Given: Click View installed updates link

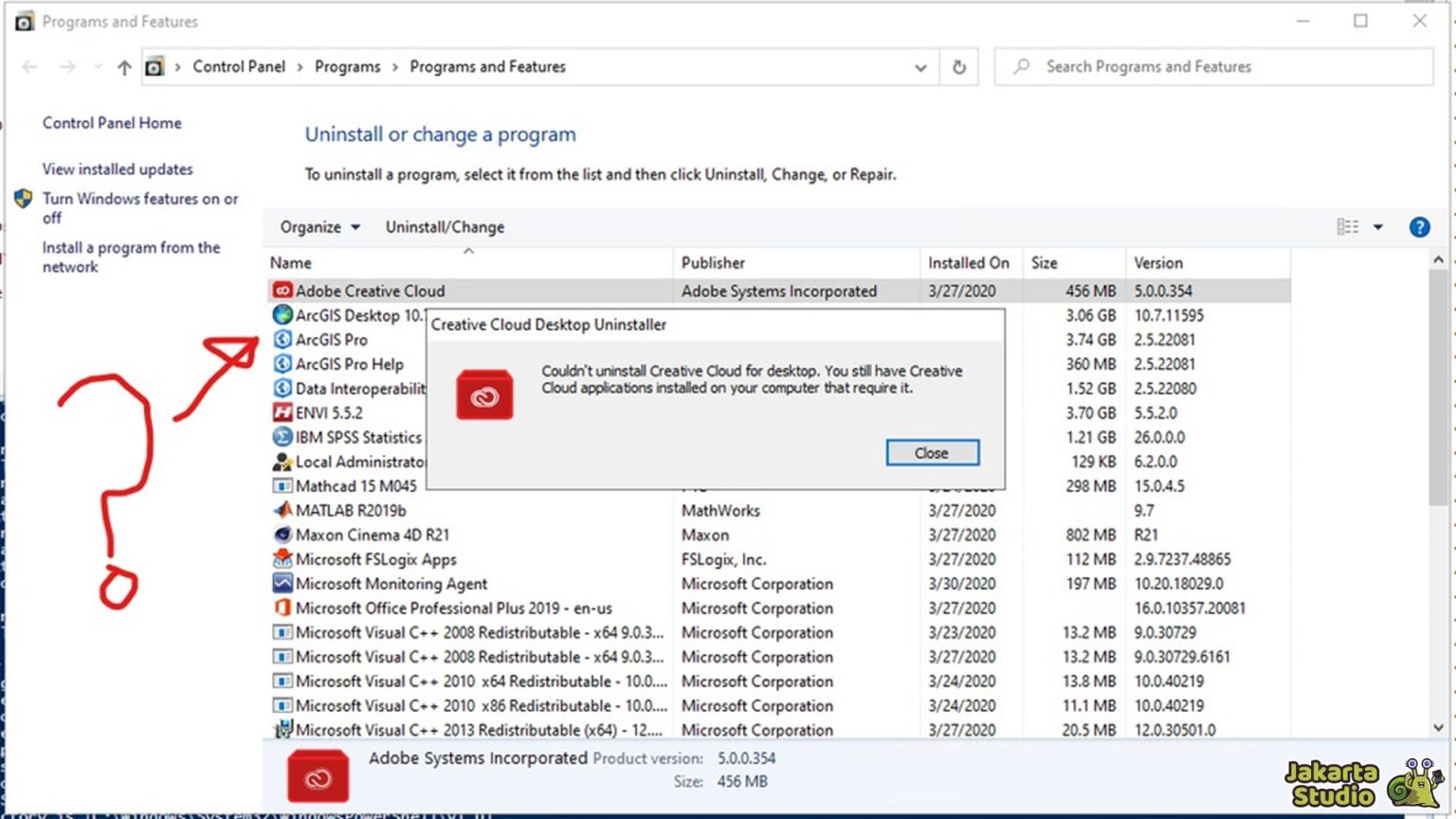Looking at the screenshot, I should [x=117, y=169].
